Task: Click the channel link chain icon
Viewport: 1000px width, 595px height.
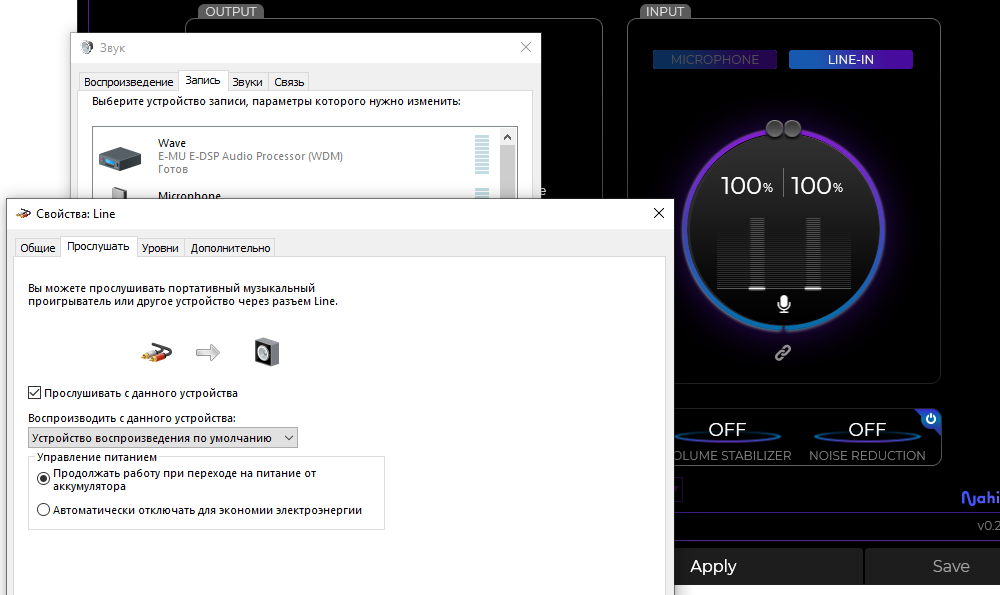Action: click(x=784, y=353)
